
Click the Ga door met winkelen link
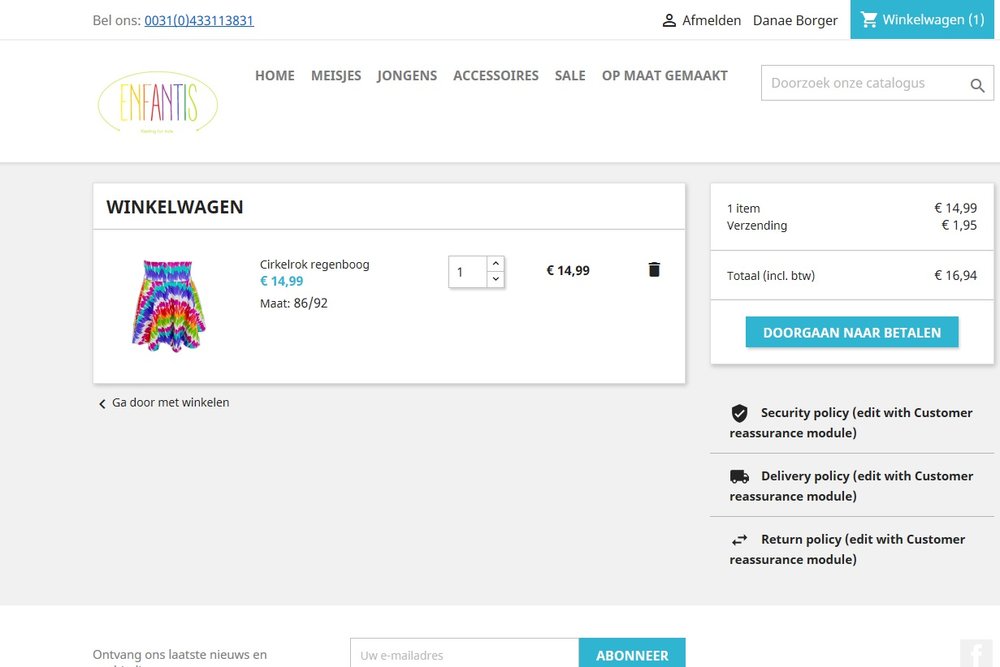coord(171,402)
